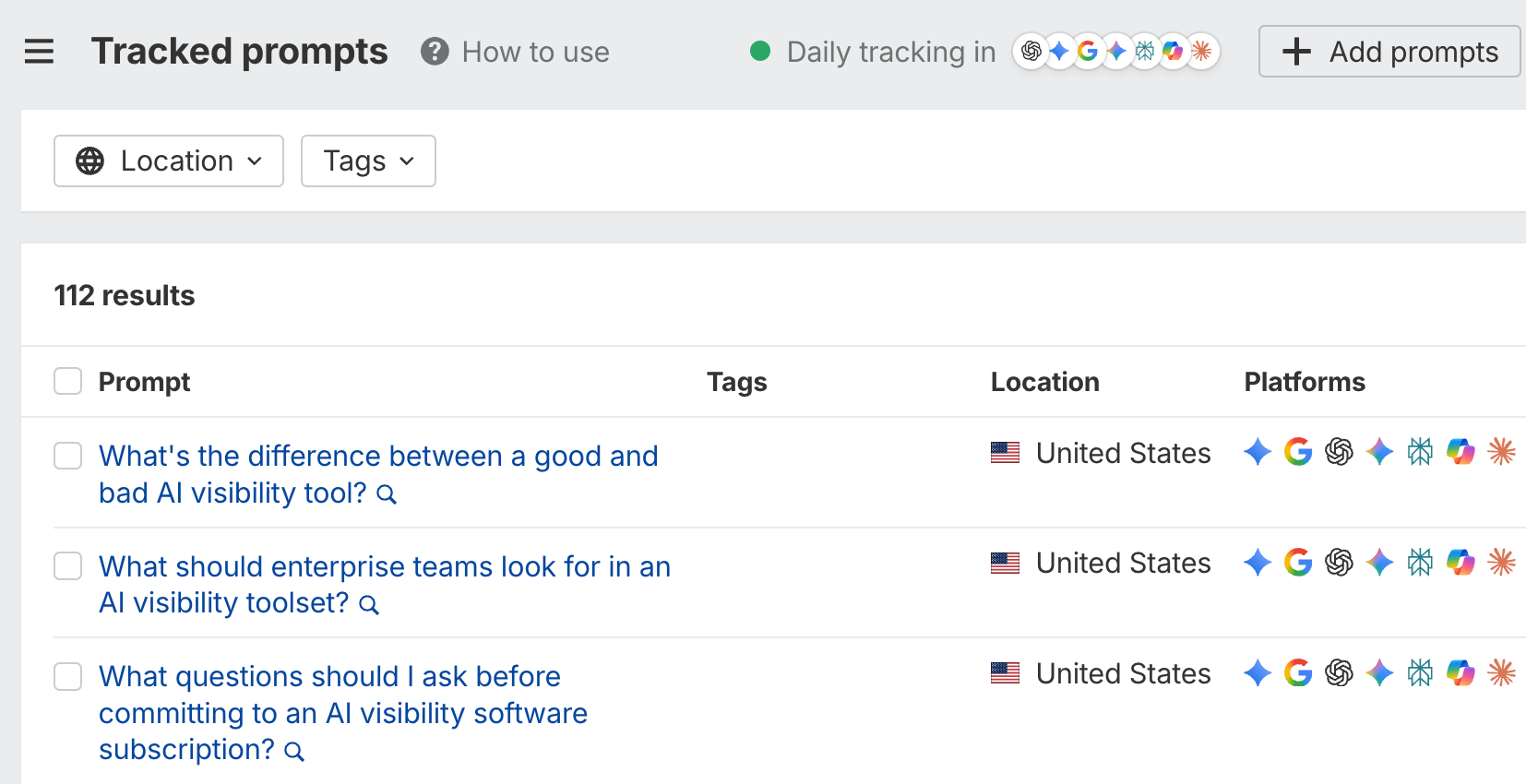The height and width of the screenshot is (784, 1526).
Task: Click the Perplexity icon in the enterprise teams row
Action: (1420, 562)
